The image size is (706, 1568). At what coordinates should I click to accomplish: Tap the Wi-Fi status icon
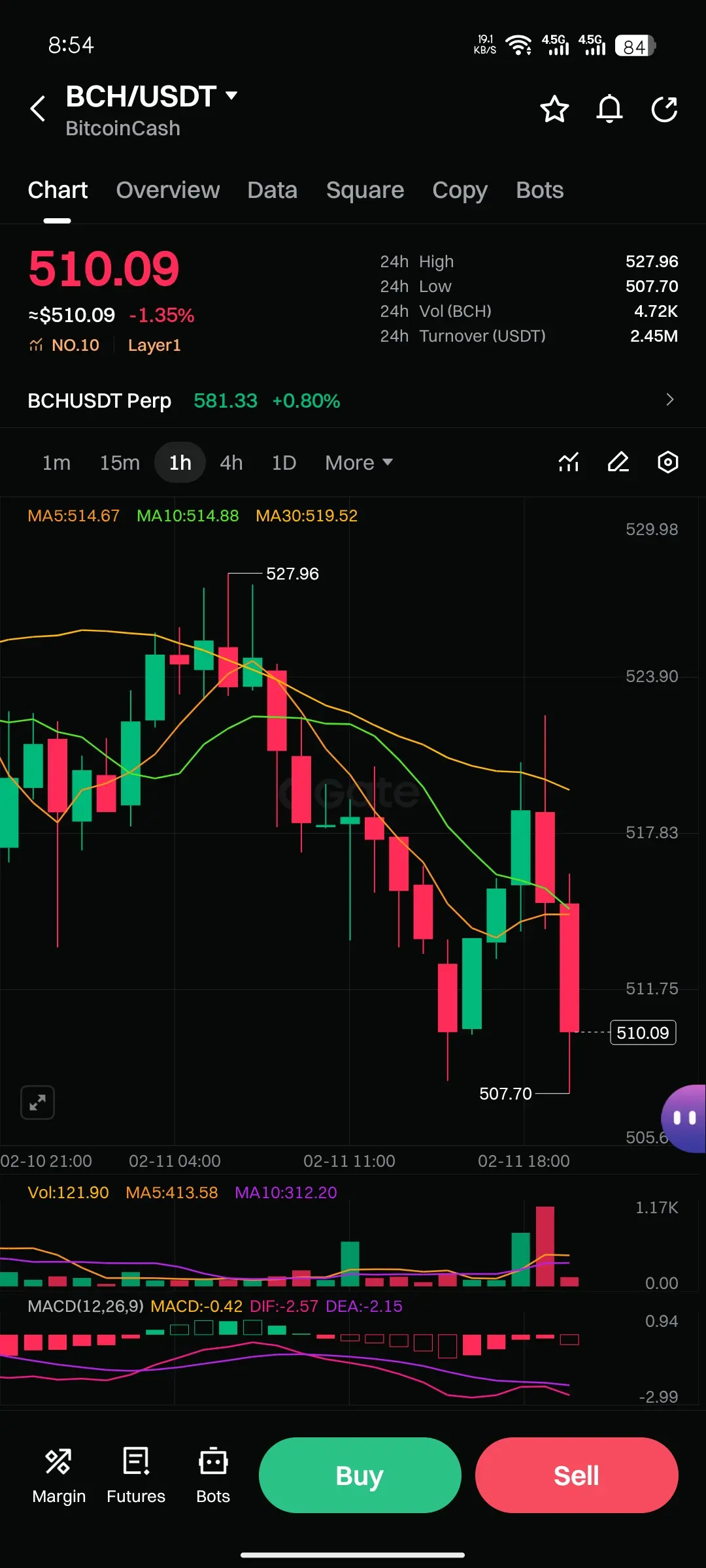(519, 45)
